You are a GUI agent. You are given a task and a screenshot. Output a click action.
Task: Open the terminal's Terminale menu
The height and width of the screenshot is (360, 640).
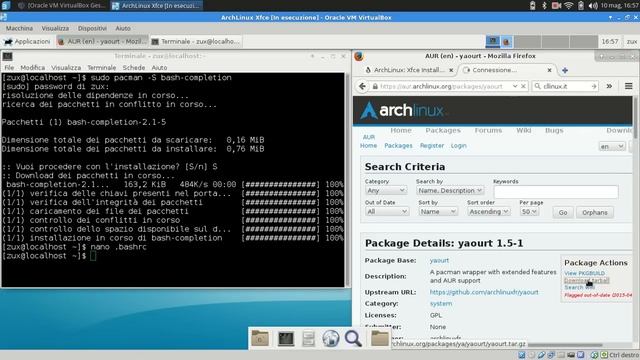(102, 68)
